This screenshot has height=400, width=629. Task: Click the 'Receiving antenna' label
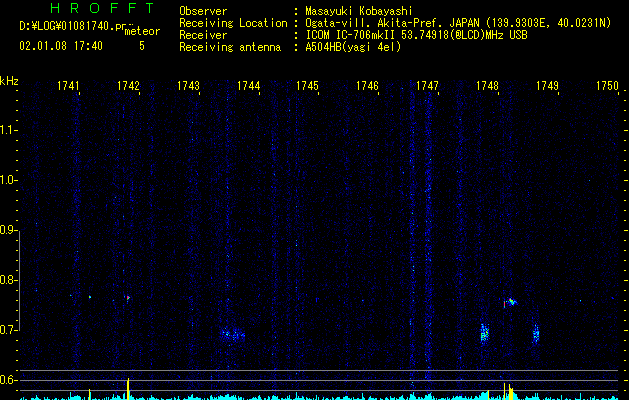pyautogui.click(x=230, y=47)
